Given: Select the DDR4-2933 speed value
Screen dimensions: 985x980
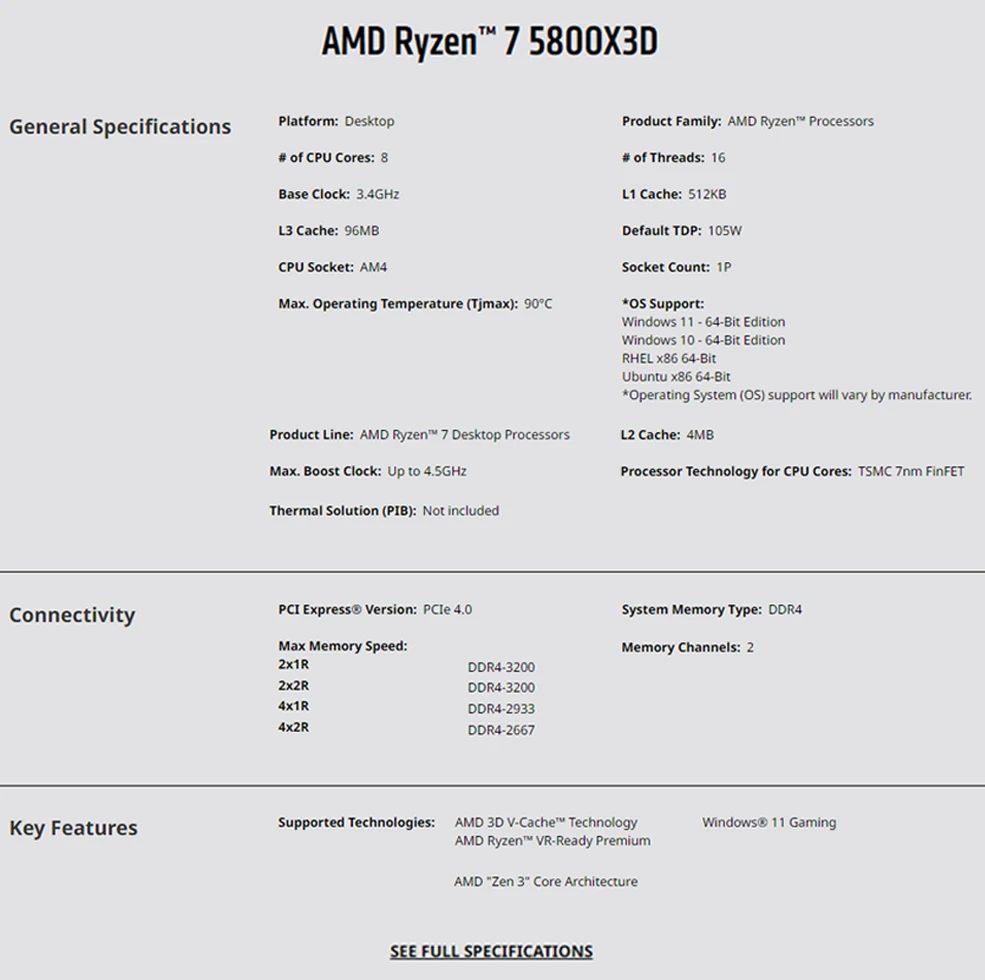Looking at the screenshot, I should pos(501,709).
